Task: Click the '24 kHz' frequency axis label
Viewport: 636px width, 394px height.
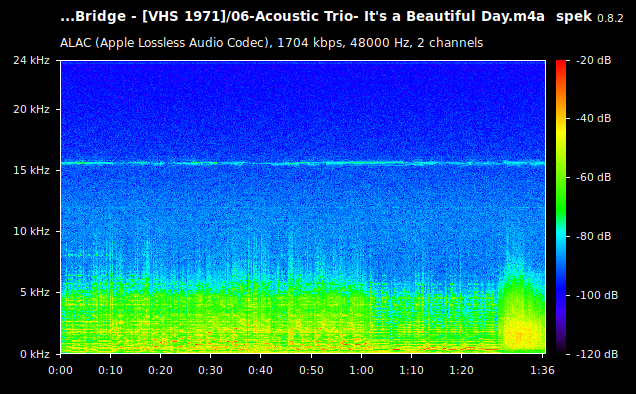Action: point(31,60)
